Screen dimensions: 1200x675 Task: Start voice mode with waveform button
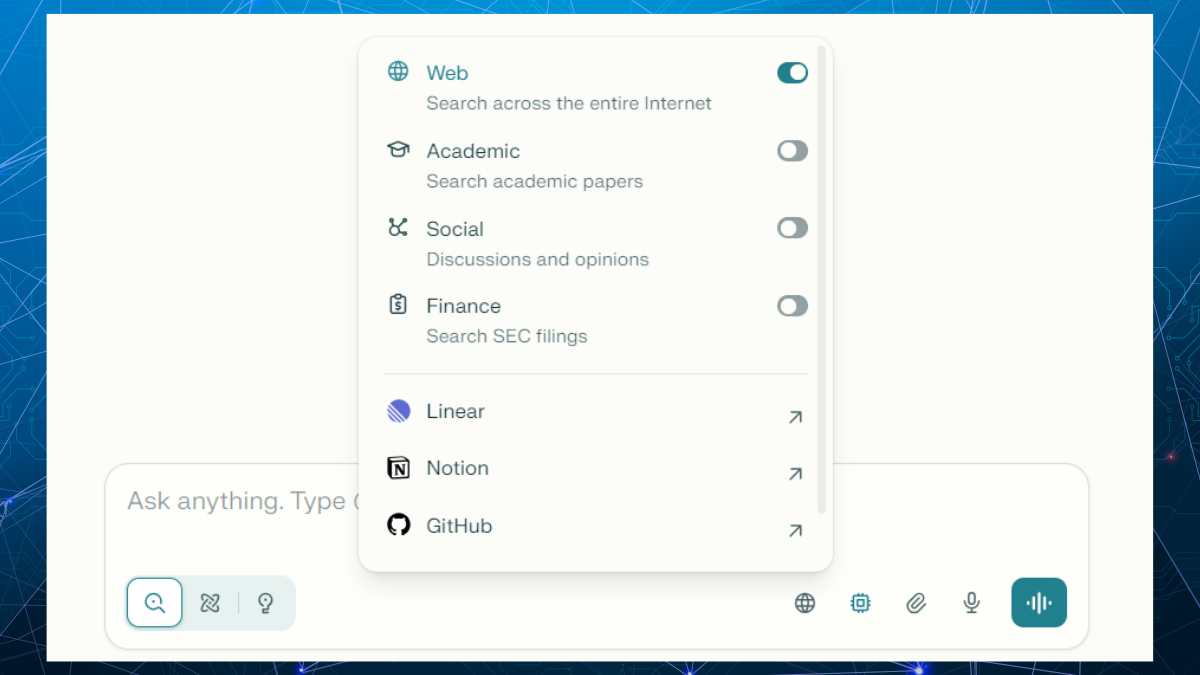(x=1039, y=603)
